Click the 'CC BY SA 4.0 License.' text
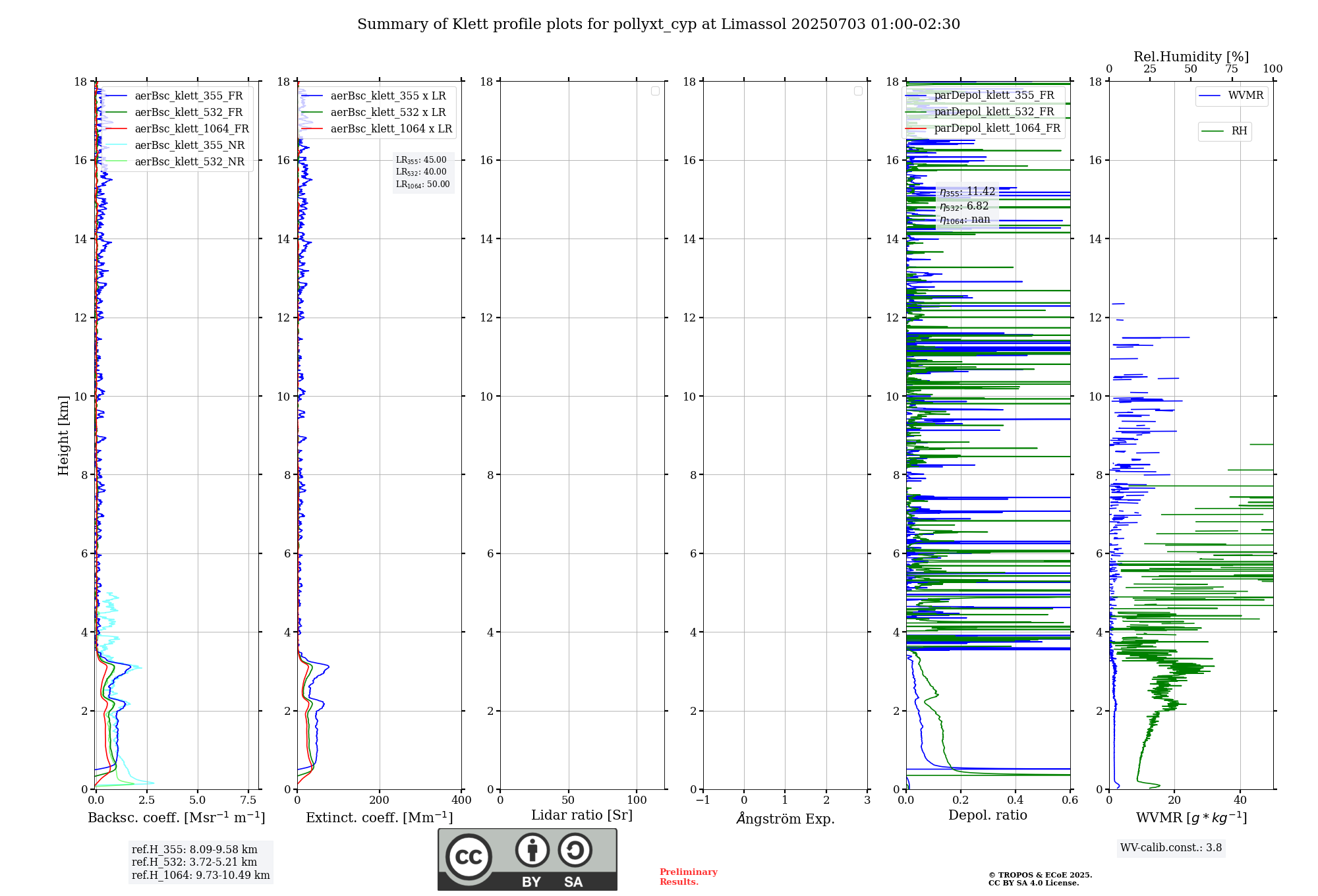 pos(1034,883)
